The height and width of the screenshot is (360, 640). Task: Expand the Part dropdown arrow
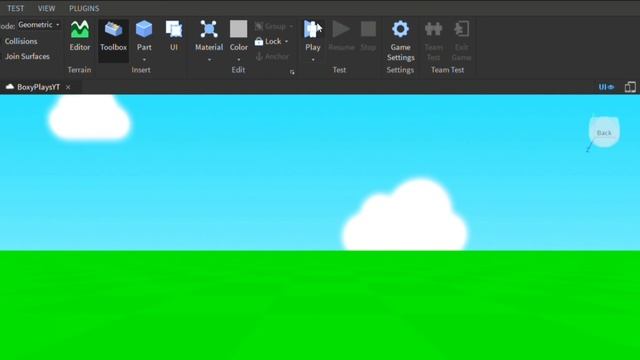pyautogui.click(x=144, y=60)
